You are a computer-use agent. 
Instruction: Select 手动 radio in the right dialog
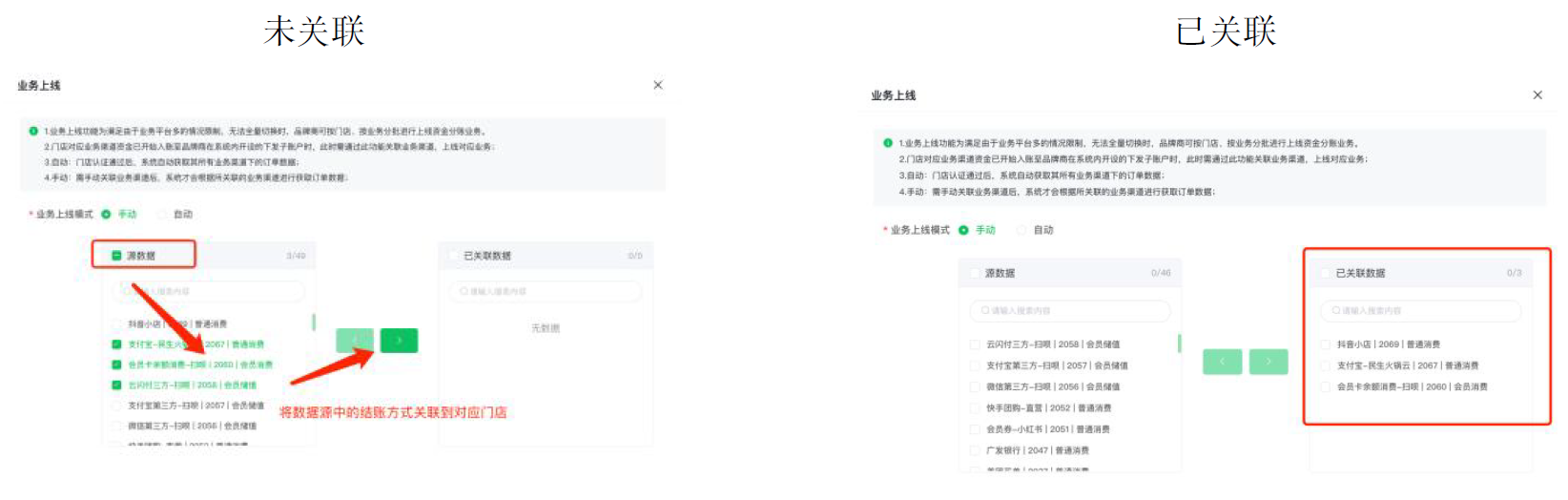coord(964,230)
